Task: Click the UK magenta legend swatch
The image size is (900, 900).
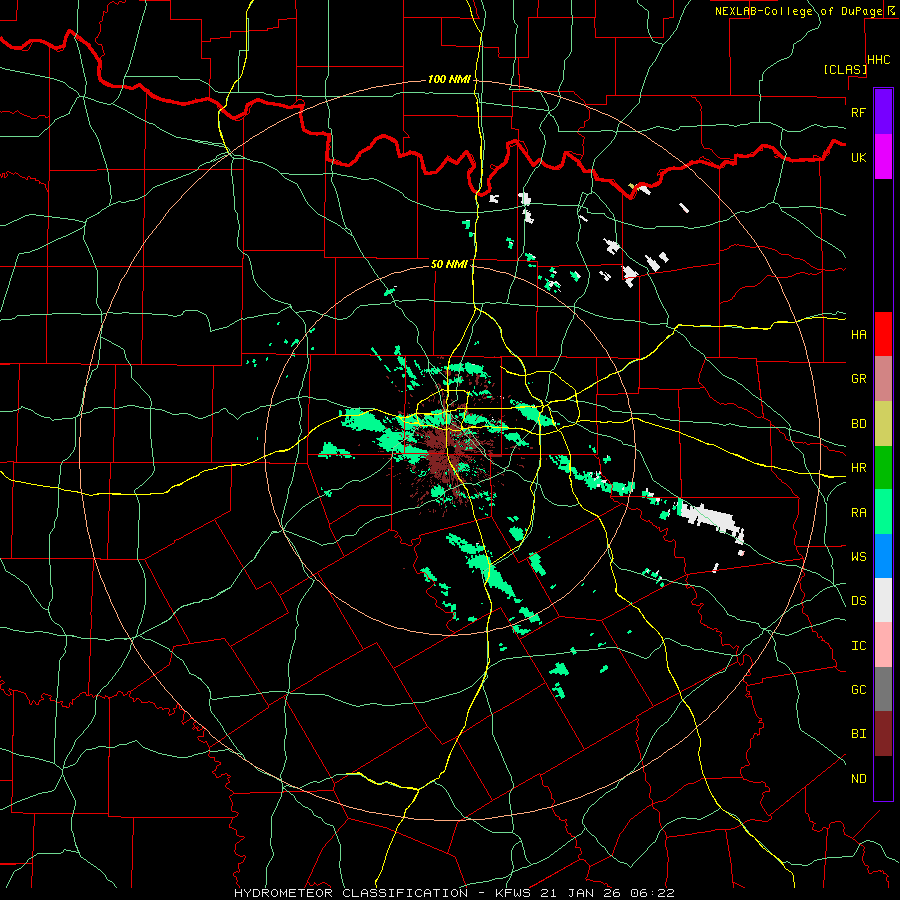Action: point(883,156)
